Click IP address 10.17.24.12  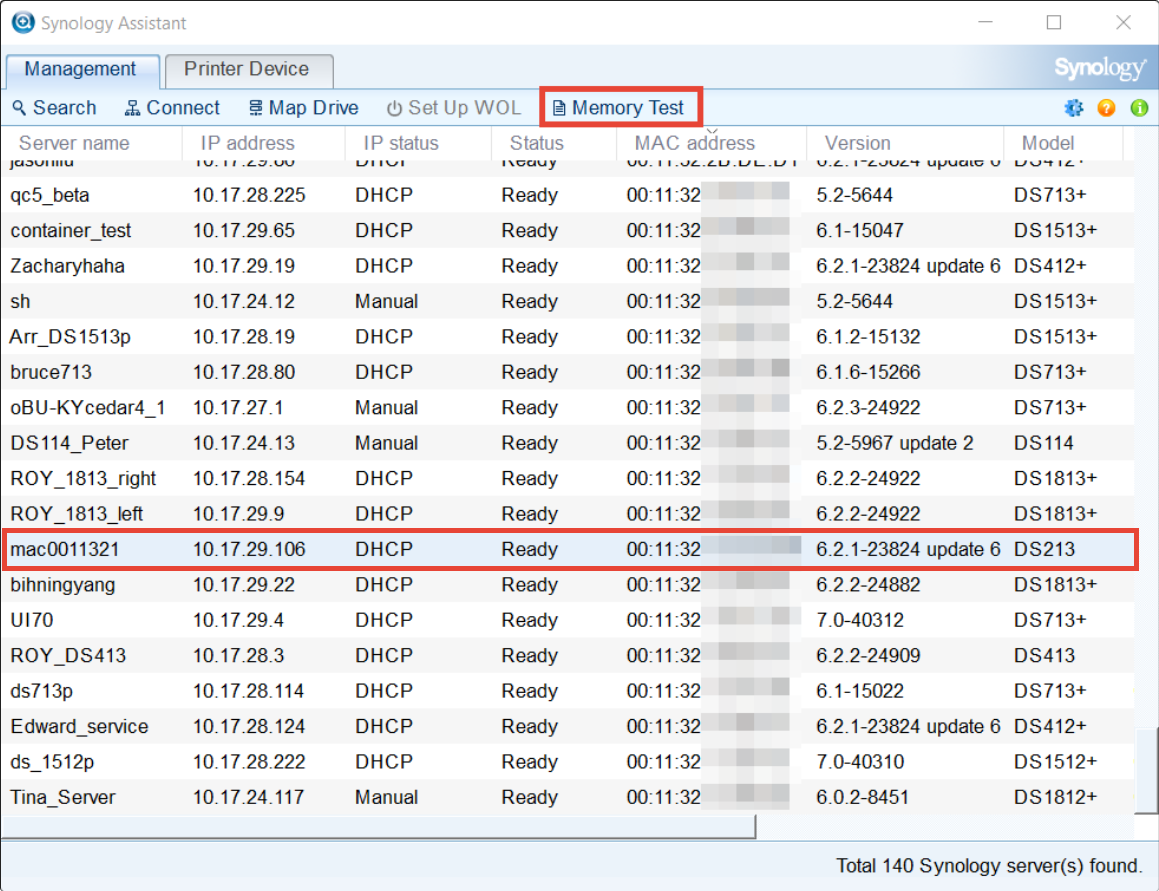244,302
